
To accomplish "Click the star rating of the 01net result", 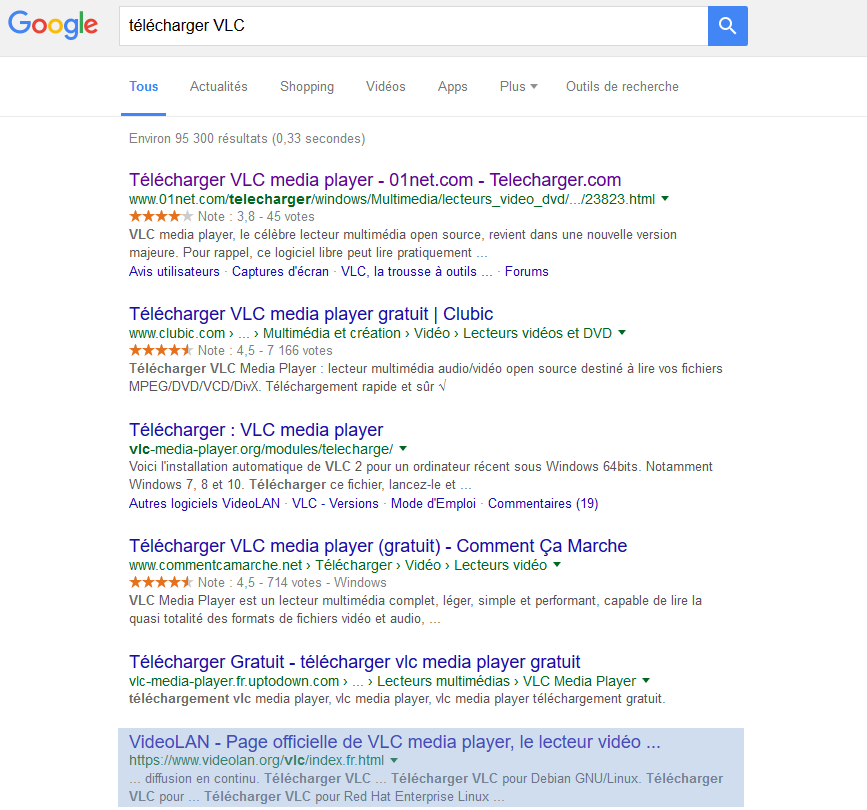I will tap(161, 216).
